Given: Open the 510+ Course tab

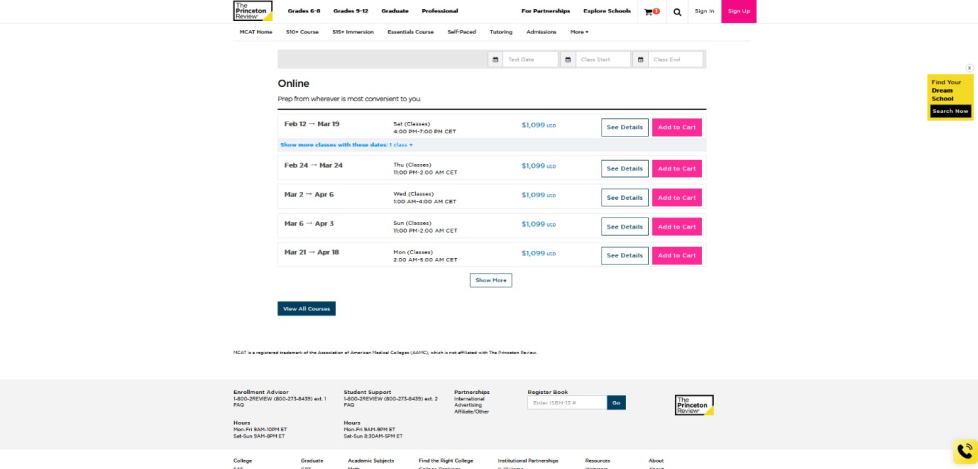Looking at the screenshot, I should tap(302, 32).
